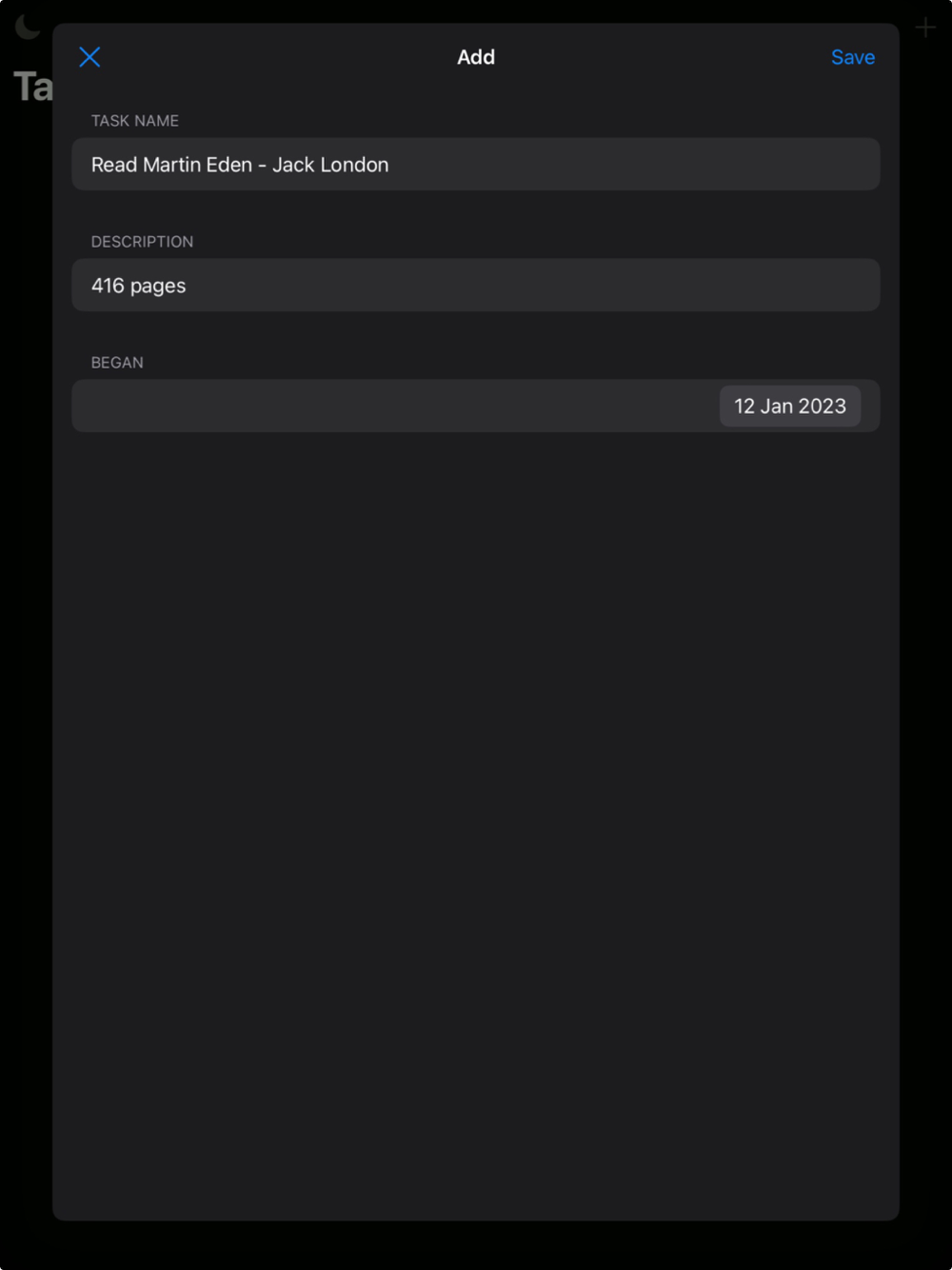This screenshot has height=1270, width=952.
Task: Save the new task
Action: click(x=852, y=57)
